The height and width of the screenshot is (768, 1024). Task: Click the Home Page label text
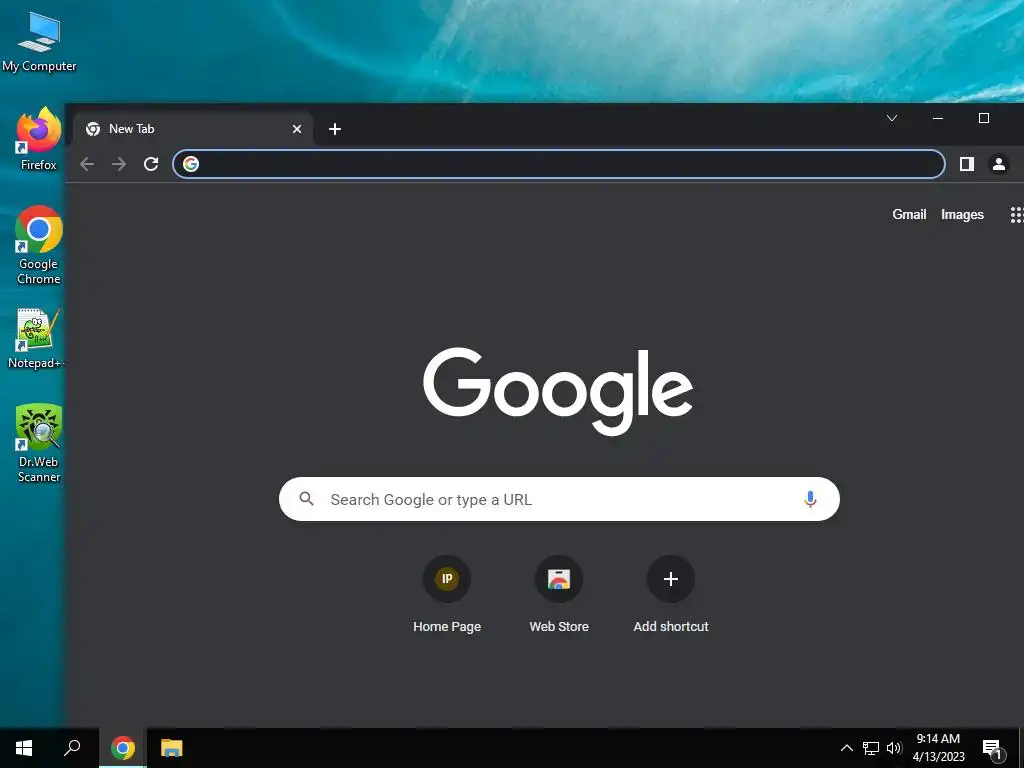pyautogui.click(x=447, y=626)
